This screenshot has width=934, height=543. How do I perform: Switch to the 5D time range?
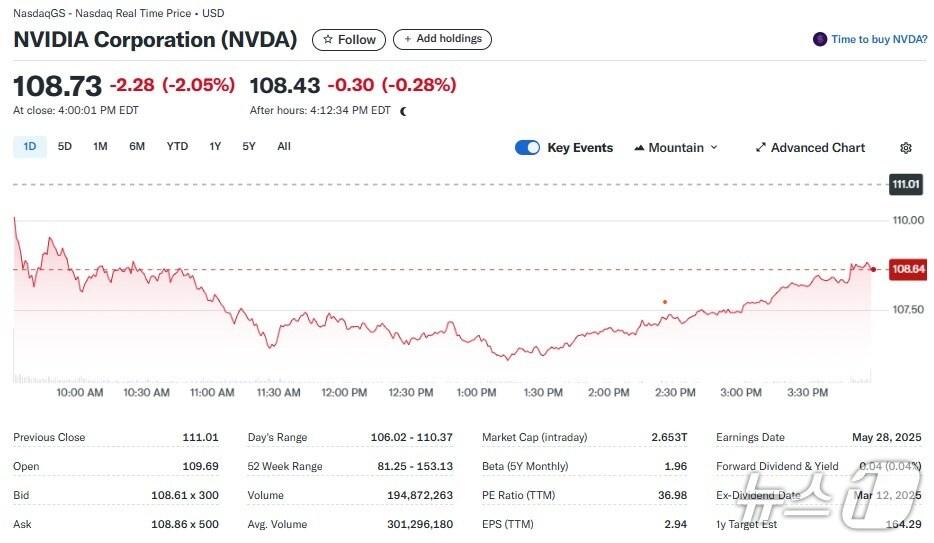65,147
